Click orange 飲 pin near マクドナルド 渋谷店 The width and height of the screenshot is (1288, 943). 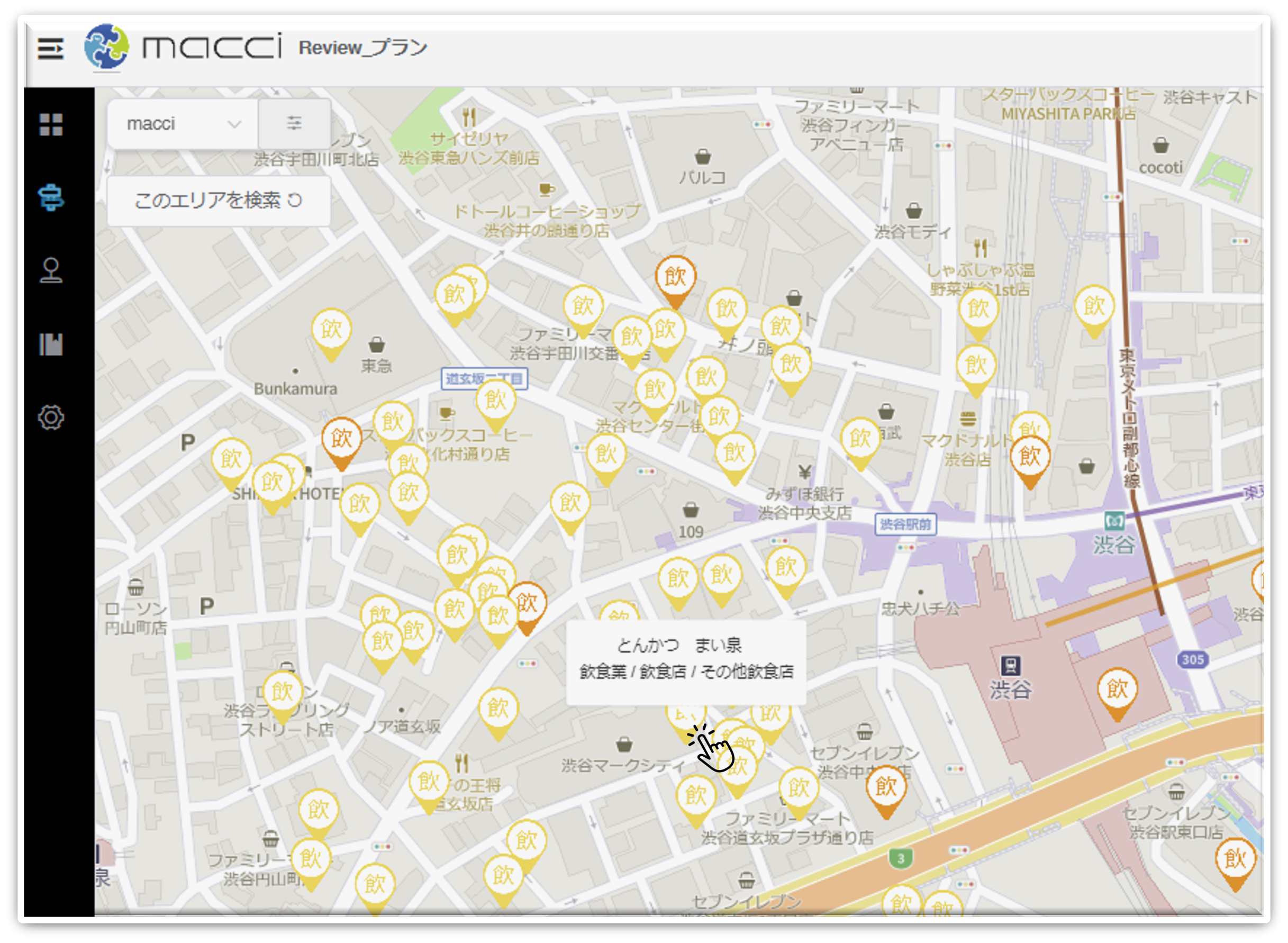tap(1029, 458)
